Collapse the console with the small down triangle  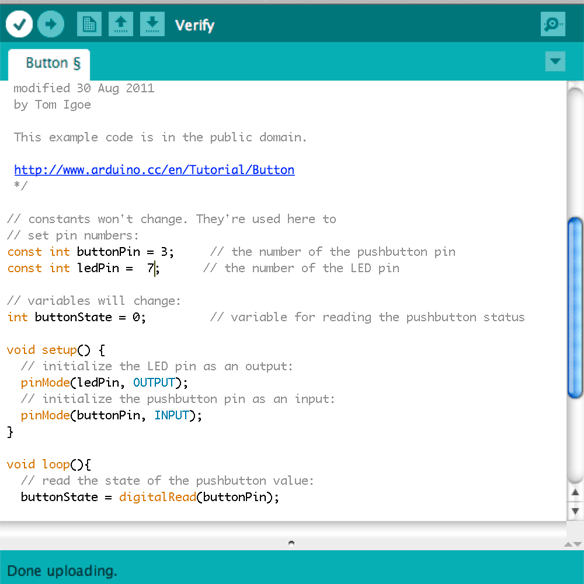click(x=578, y=545)
